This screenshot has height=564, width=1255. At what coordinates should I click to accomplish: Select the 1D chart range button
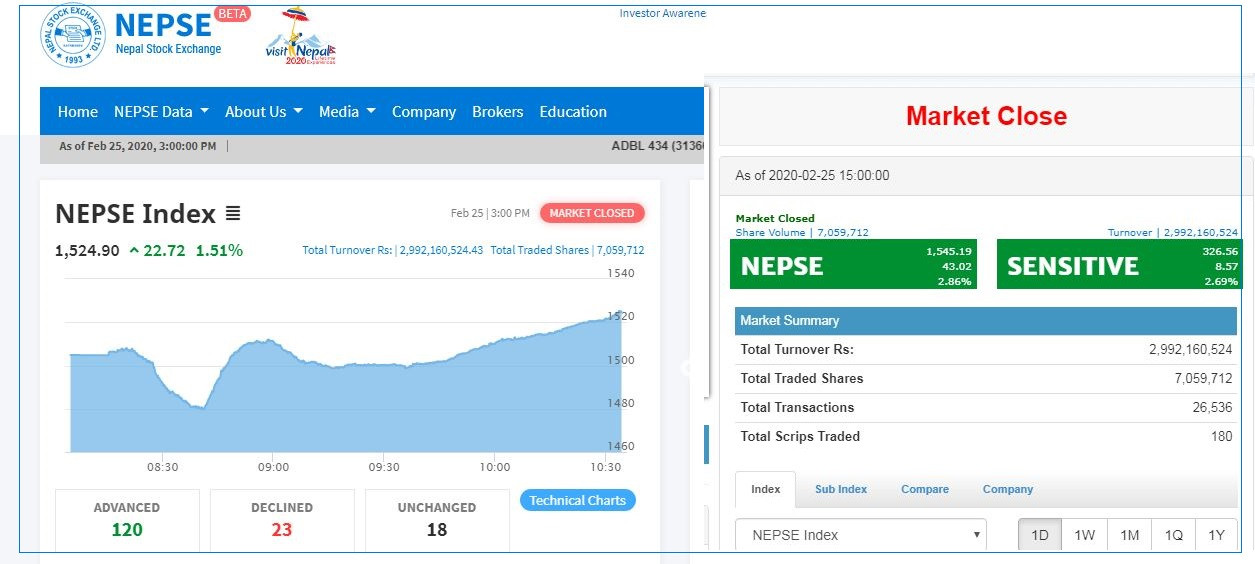[1040, 535]
